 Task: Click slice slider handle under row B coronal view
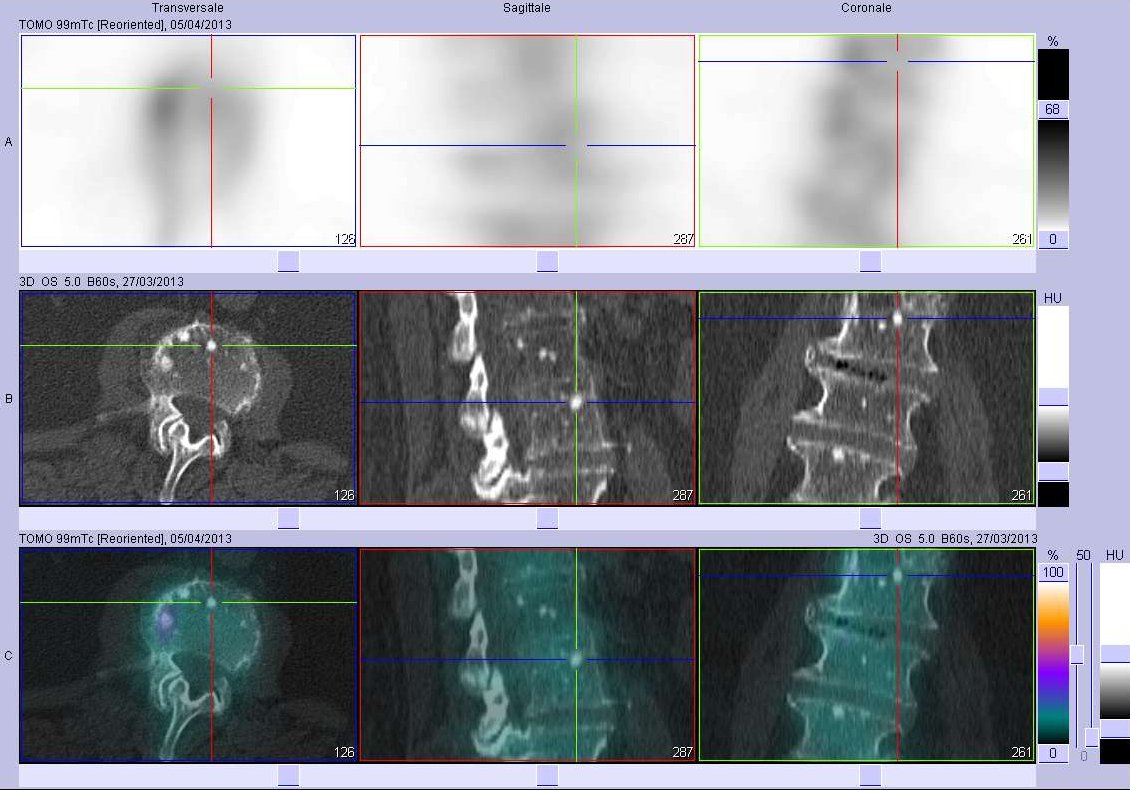[x=870, y=518]
